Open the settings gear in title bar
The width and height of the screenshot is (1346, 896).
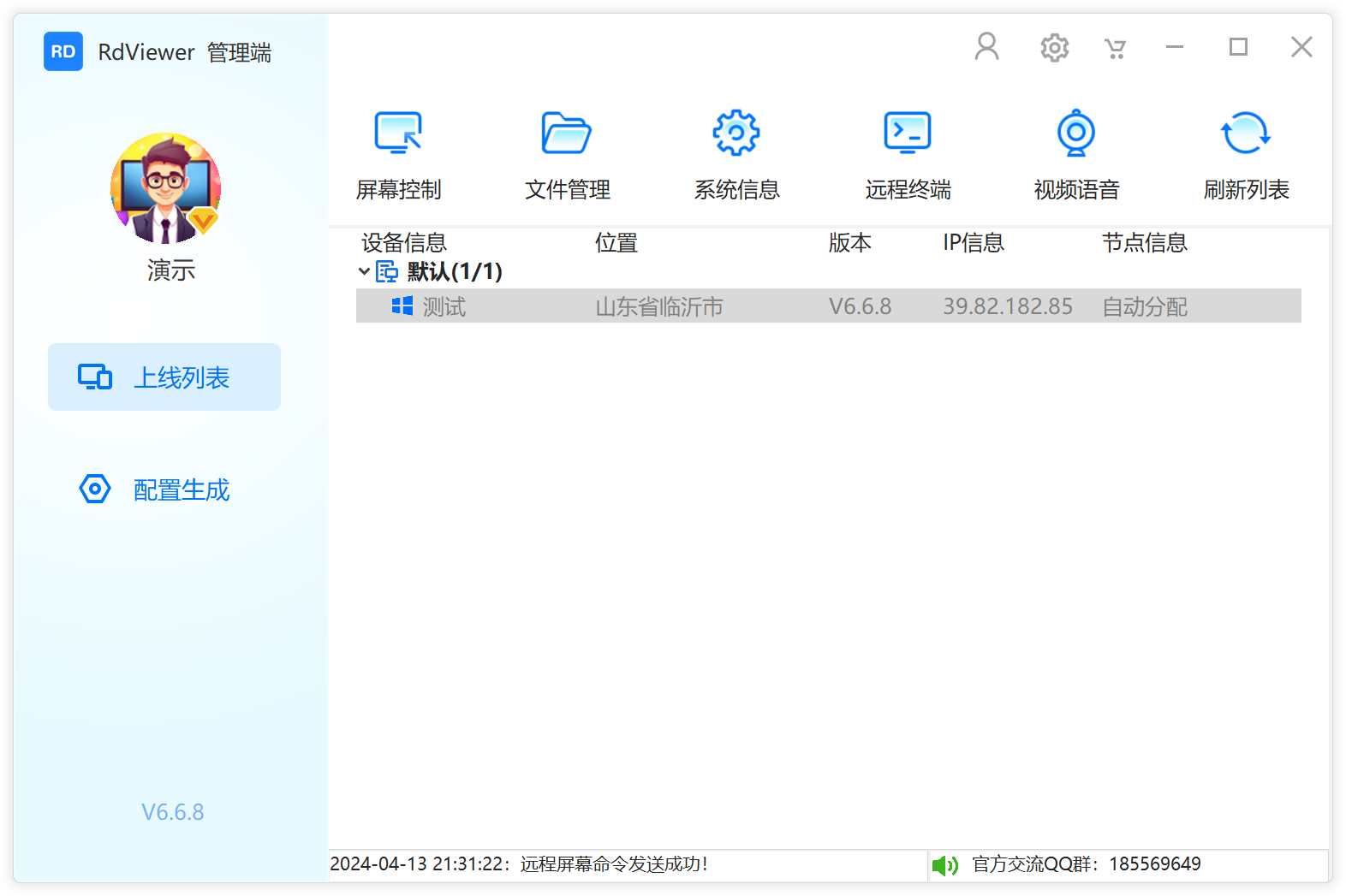pos(1054,48)
